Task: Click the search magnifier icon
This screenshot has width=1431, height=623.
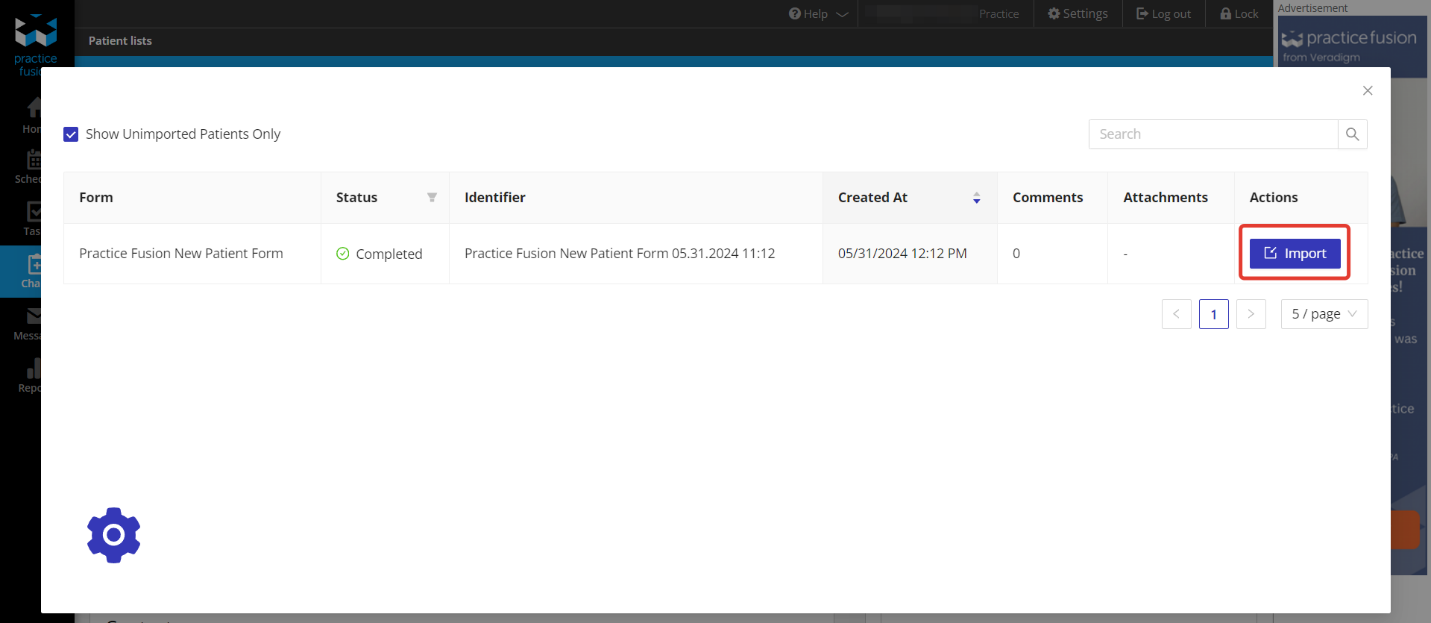Action: [x=1352, y=134]
